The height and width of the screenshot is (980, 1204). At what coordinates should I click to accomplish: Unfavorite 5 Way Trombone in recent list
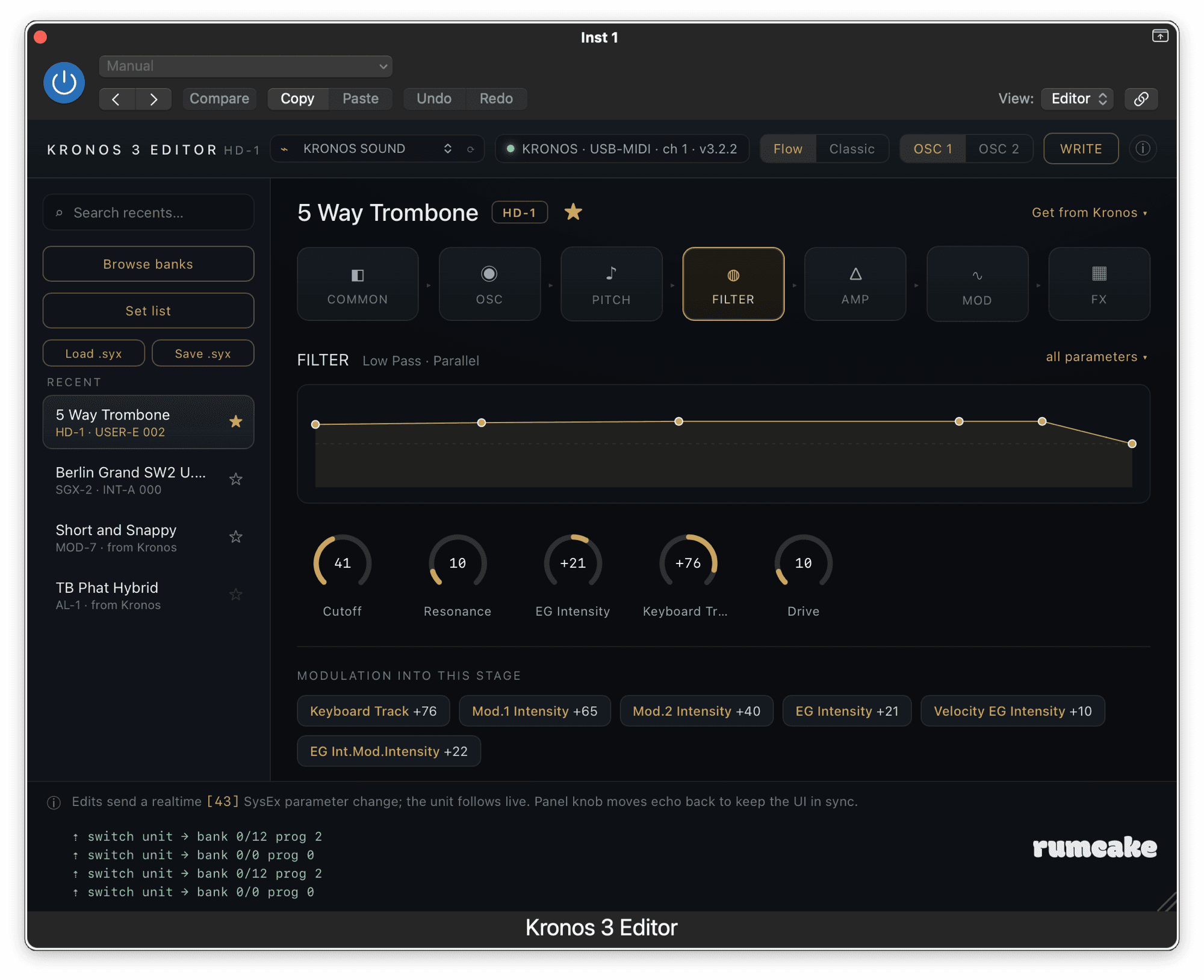[236, 421]
